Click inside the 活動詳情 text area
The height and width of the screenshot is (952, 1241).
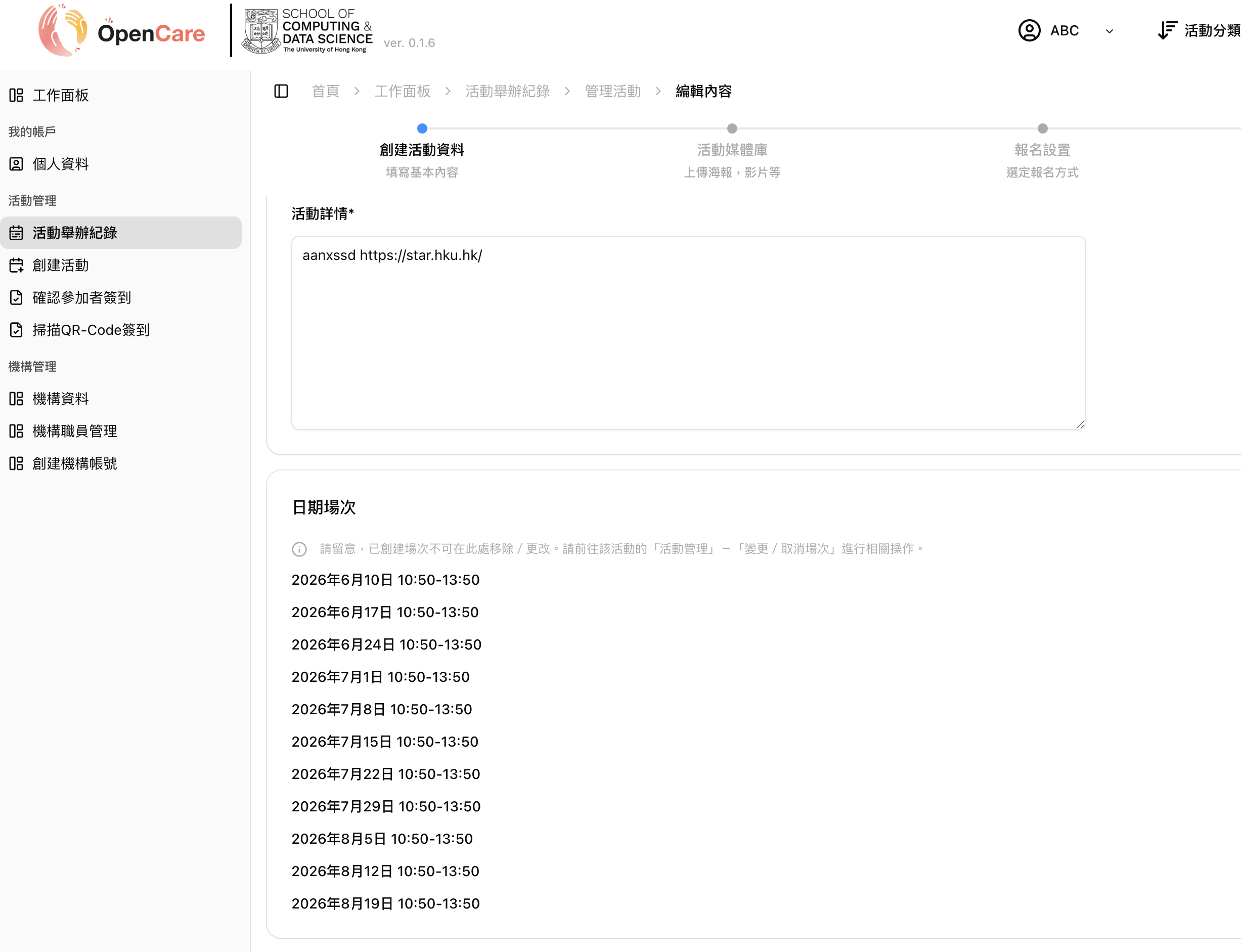(x=688, y=333)
